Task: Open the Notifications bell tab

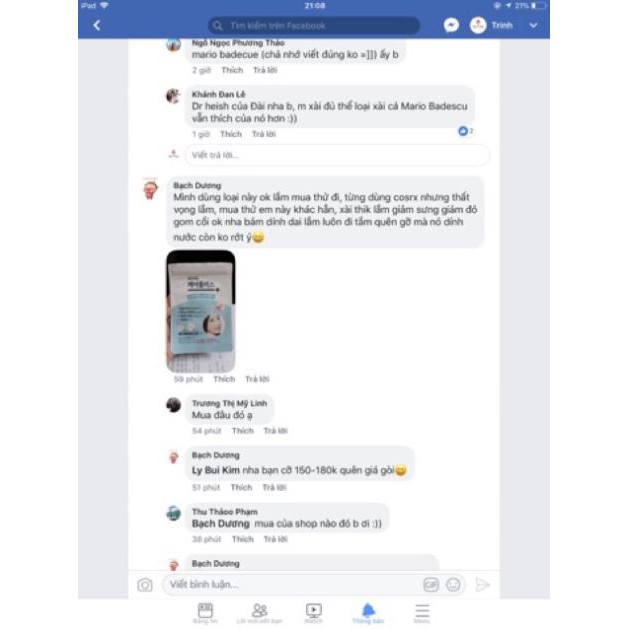Action: tap(368, 613)
